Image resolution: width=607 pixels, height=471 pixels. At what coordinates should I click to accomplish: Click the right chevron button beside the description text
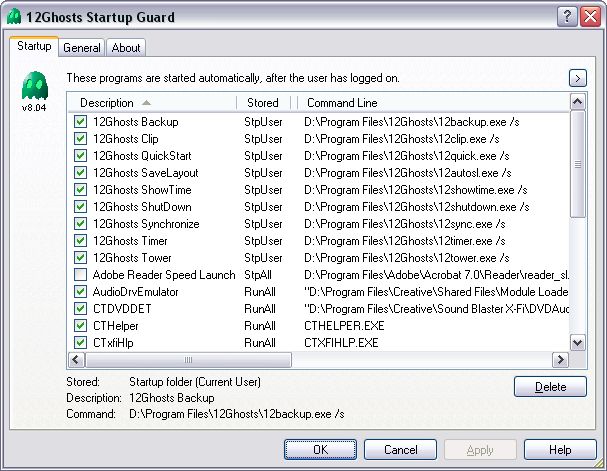coord(578,78)
